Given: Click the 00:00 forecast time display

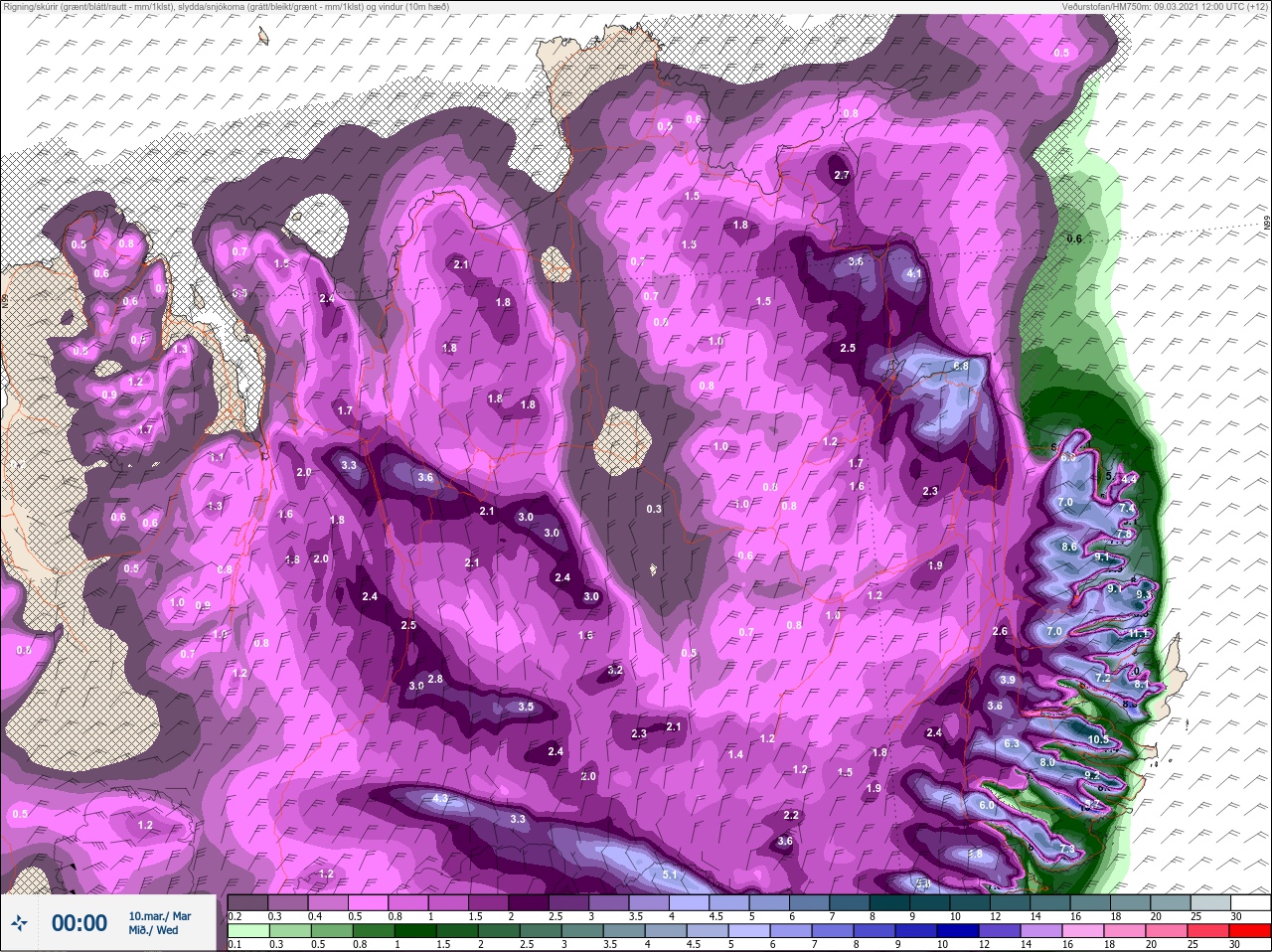Looking at the screenshot, I should click(79, 923).
